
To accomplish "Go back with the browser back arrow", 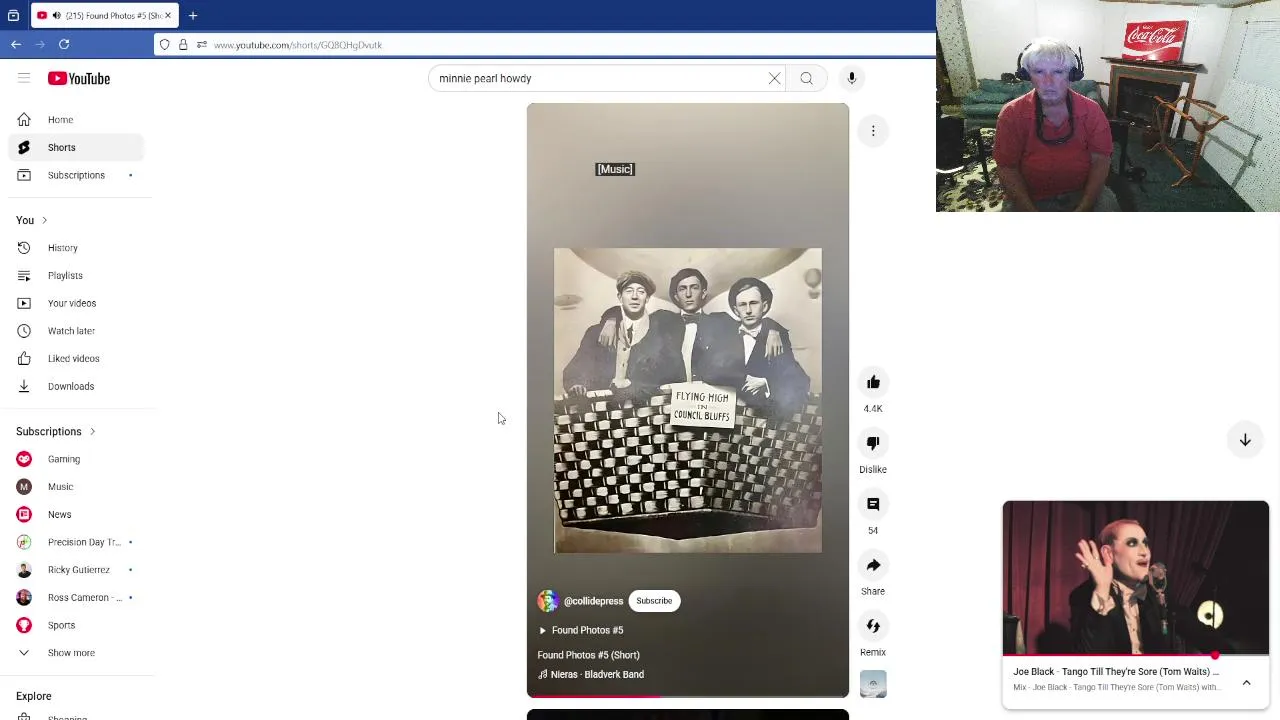I will point(16,44).
